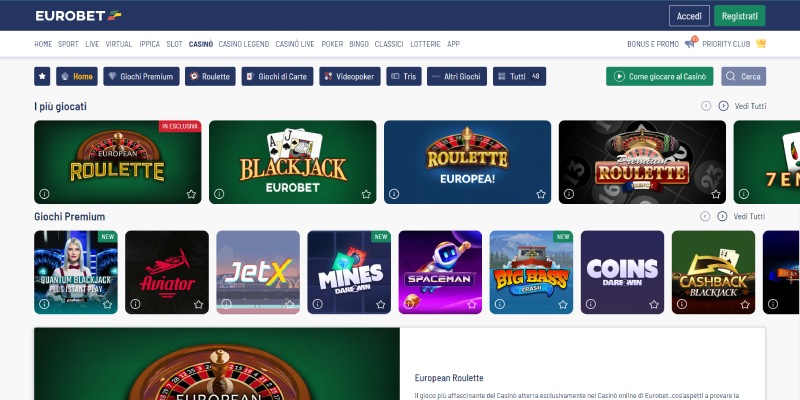Select the Giochi di Carte tab
Image resolution: width=800 pixels, height=400 pixels.
pyautogui.click(x=277, y=77)
